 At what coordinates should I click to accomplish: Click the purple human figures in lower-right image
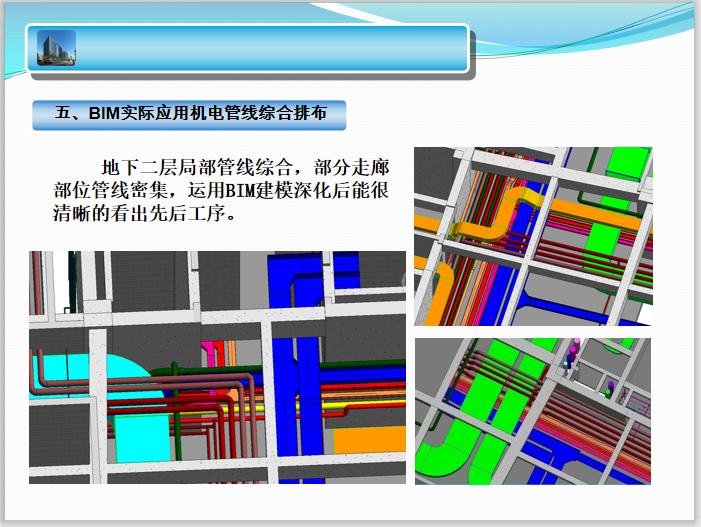pos(573,357)
